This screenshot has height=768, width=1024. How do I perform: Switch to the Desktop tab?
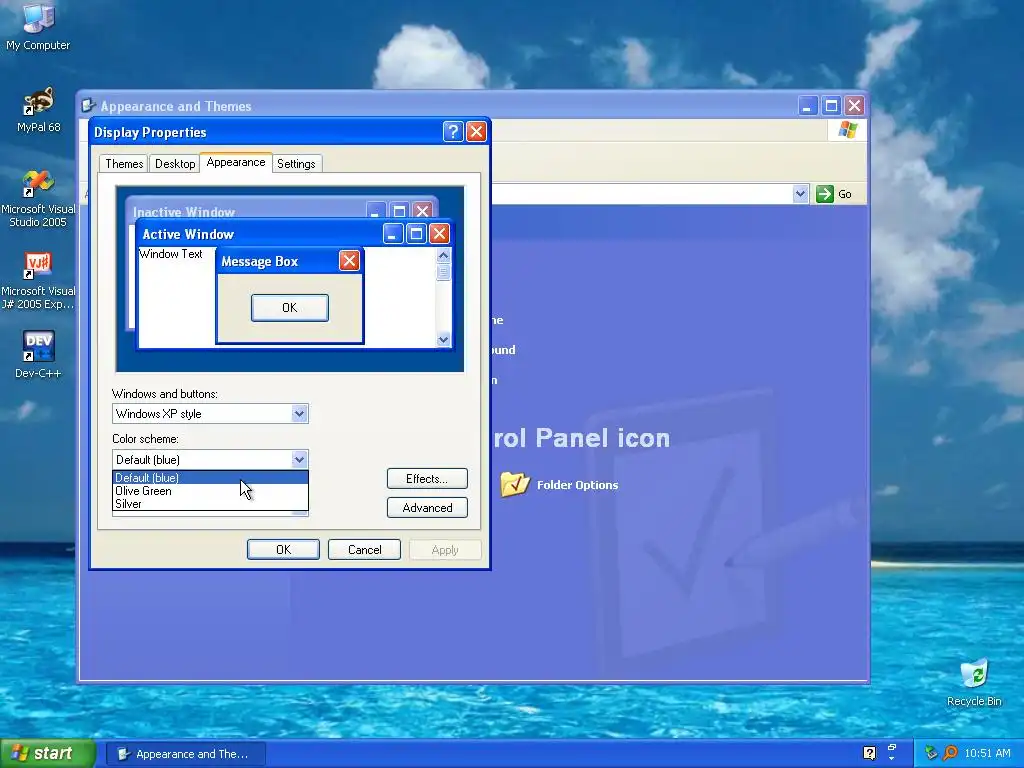point(174,163)
